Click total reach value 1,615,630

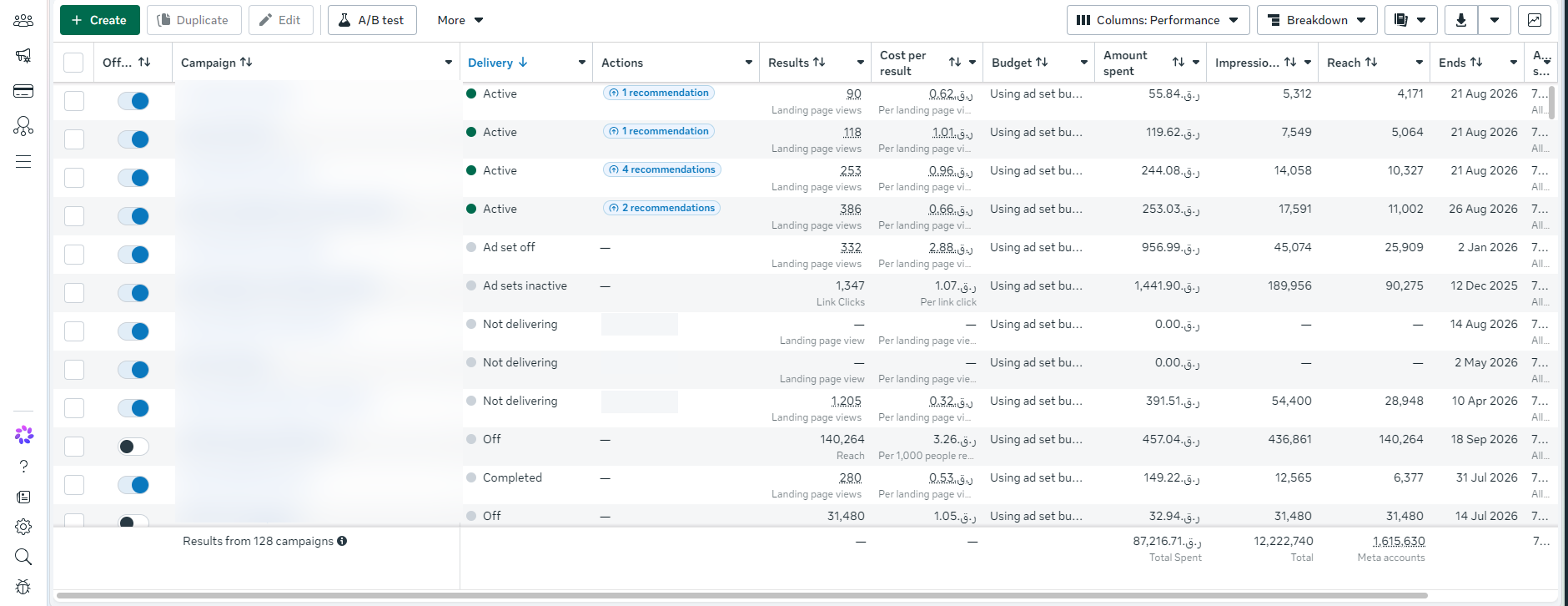(1399, 541)
